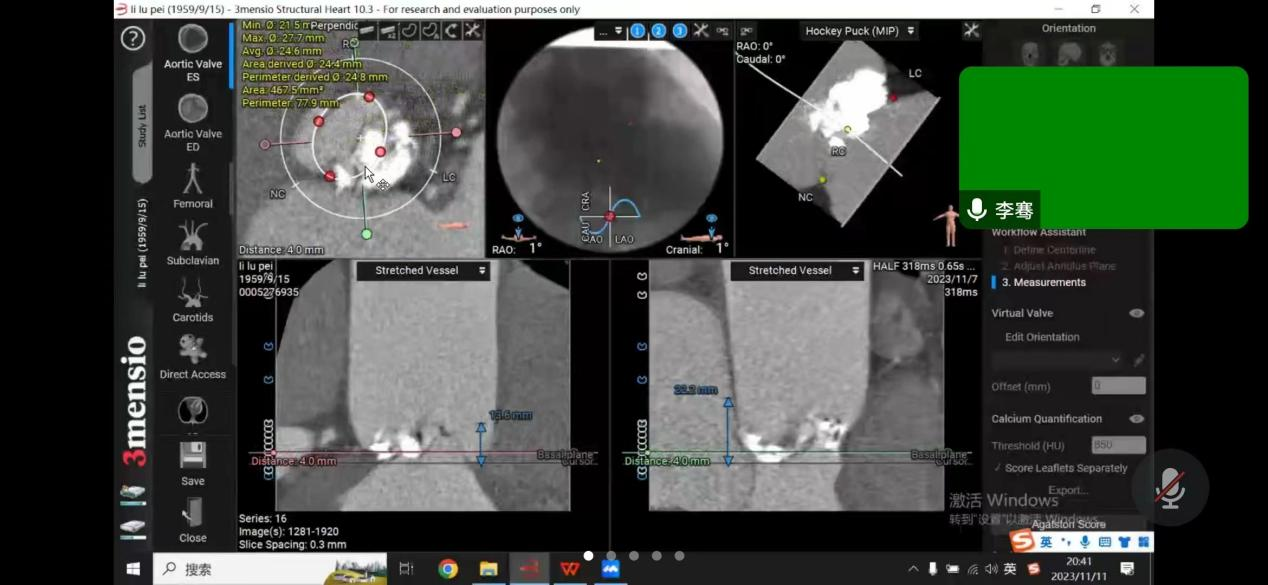Toggle Virtual Valve visibility eye
The width and height of the screenshot is (1268, 585).
(x=1136, y=313)
